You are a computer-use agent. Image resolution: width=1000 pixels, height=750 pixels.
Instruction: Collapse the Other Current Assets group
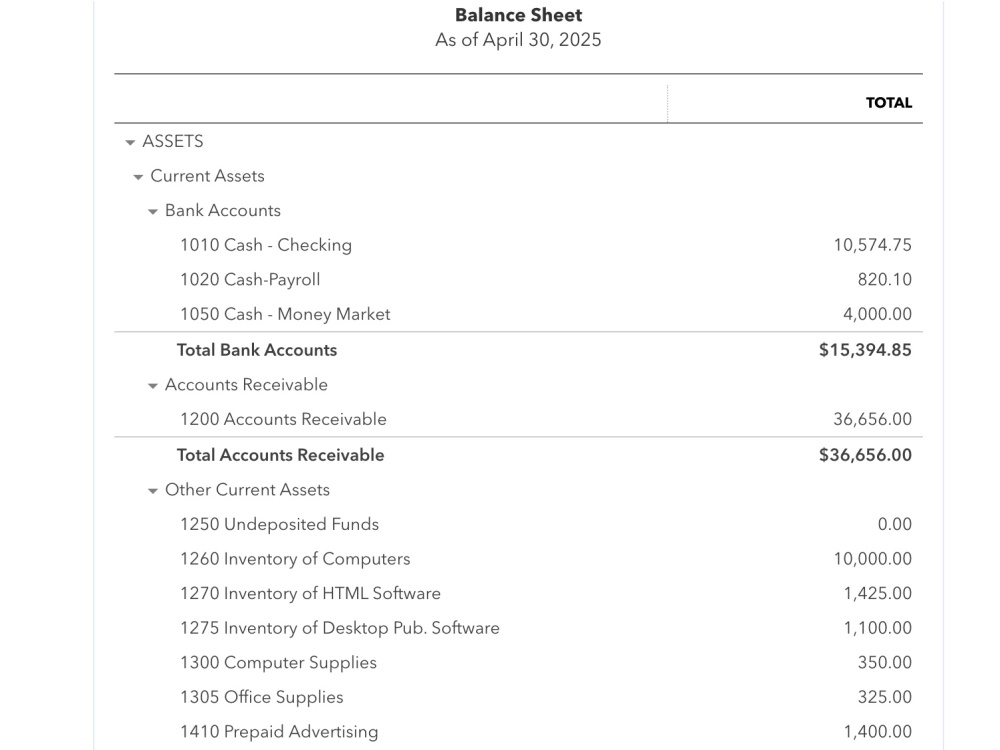click(152, 491)
